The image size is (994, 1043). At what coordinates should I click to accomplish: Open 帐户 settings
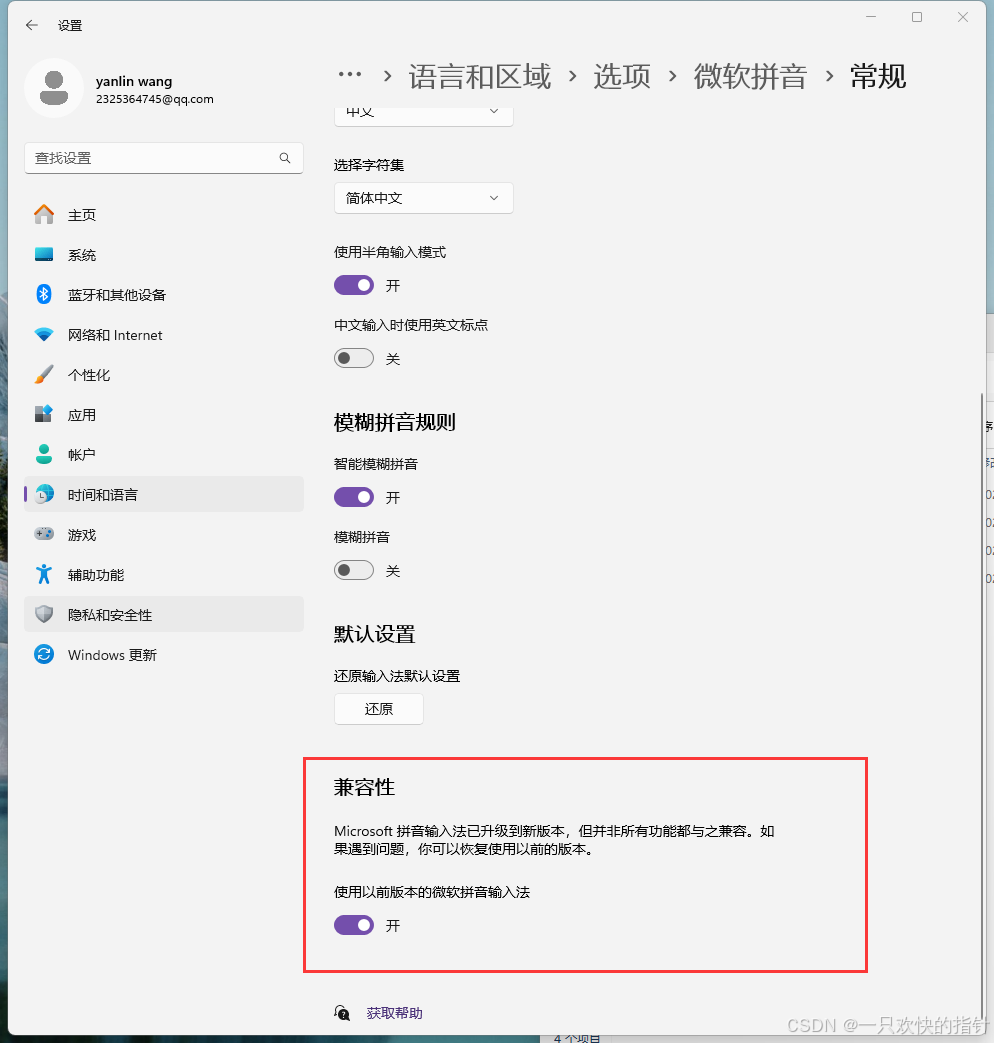click(164, 454)
